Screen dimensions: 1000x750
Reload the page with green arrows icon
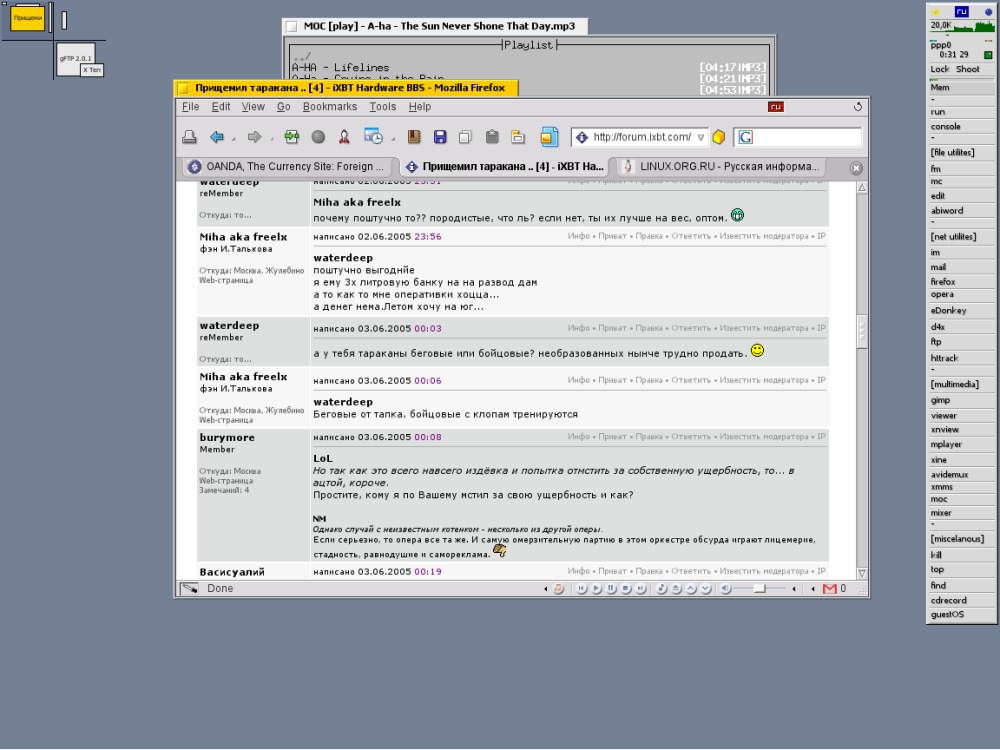pos(291,136)
